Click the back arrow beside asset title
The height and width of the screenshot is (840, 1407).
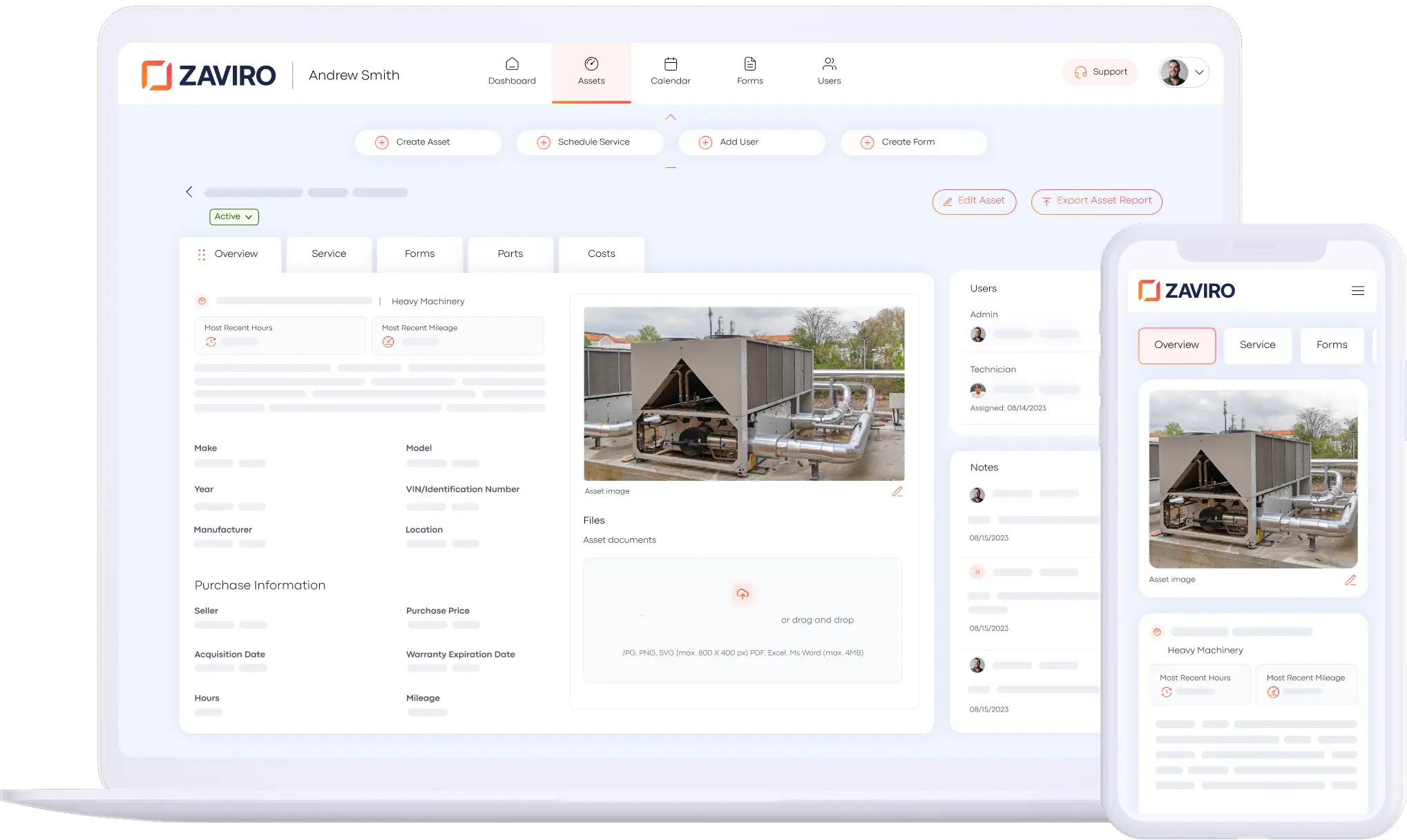pyautogui.click(x=189, y=192)
